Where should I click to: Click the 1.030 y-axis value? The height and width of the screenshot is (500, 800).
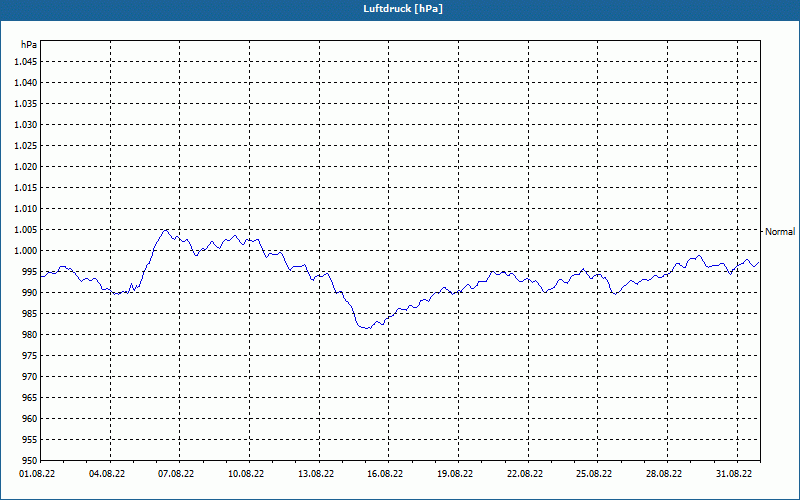[x=26, y=124]
